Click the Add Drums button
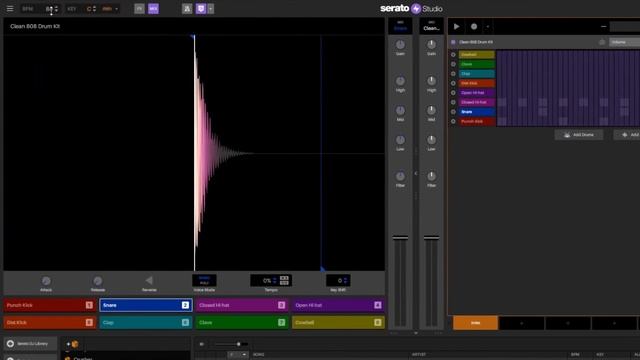The image size is (640, 360). pyautogui.click(x=579, y=135)
